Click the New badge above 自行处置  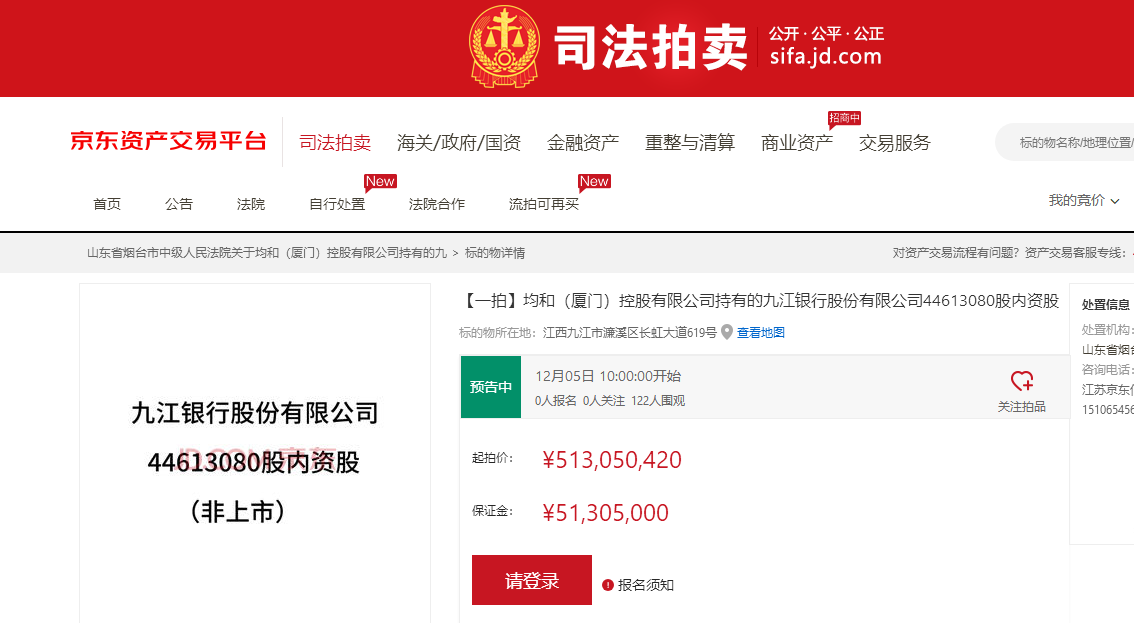pos(380,181)
